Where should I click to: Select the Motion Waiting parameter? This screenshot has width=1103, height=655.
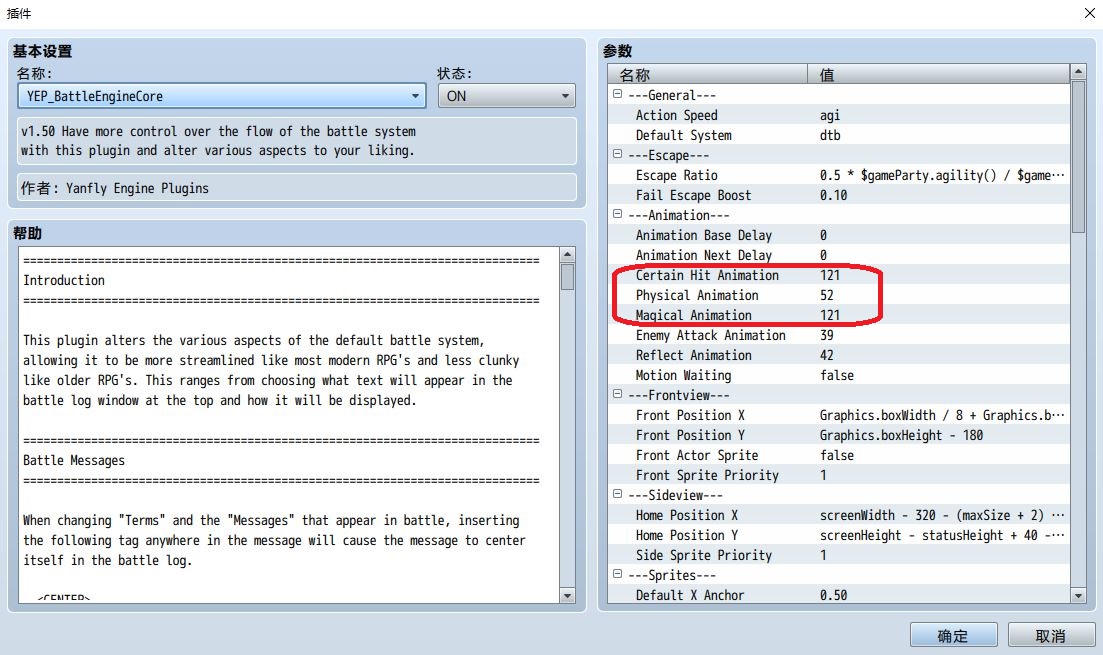pos(839,375)
